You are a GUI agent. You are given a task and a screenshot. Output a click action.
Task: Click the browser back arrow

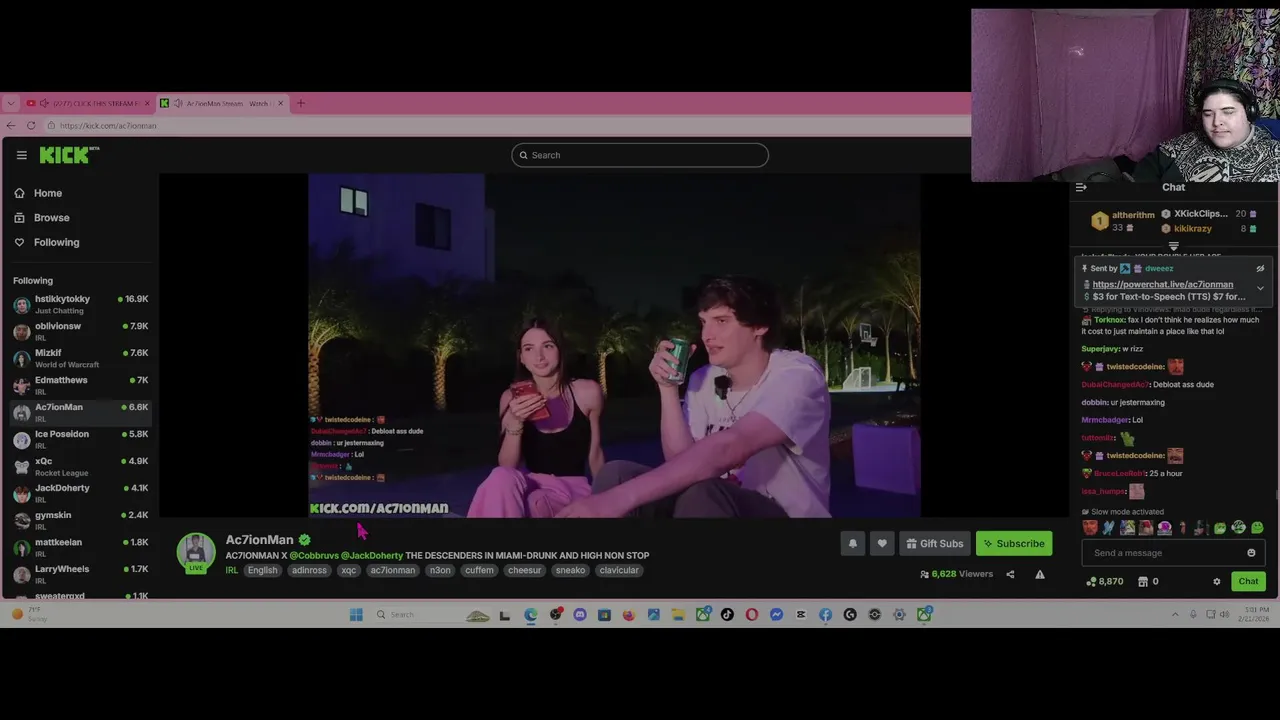[11, 125]
